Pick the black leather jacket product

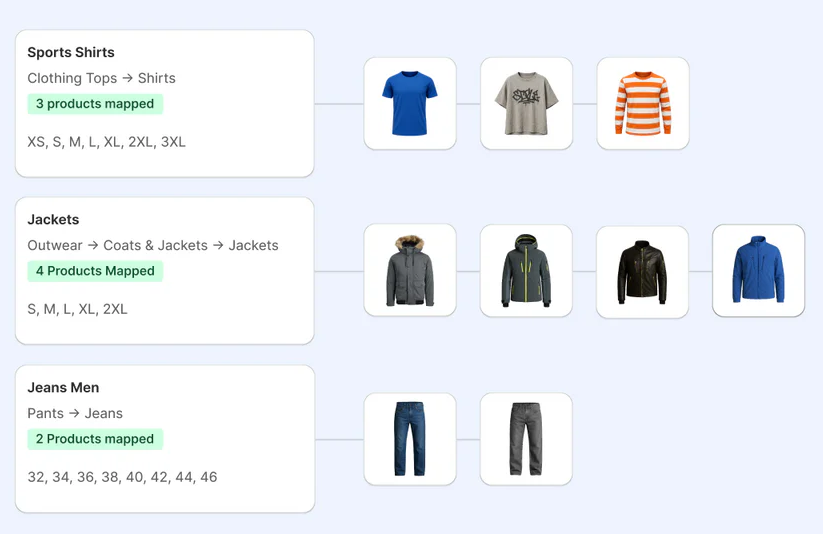[642, 272]
